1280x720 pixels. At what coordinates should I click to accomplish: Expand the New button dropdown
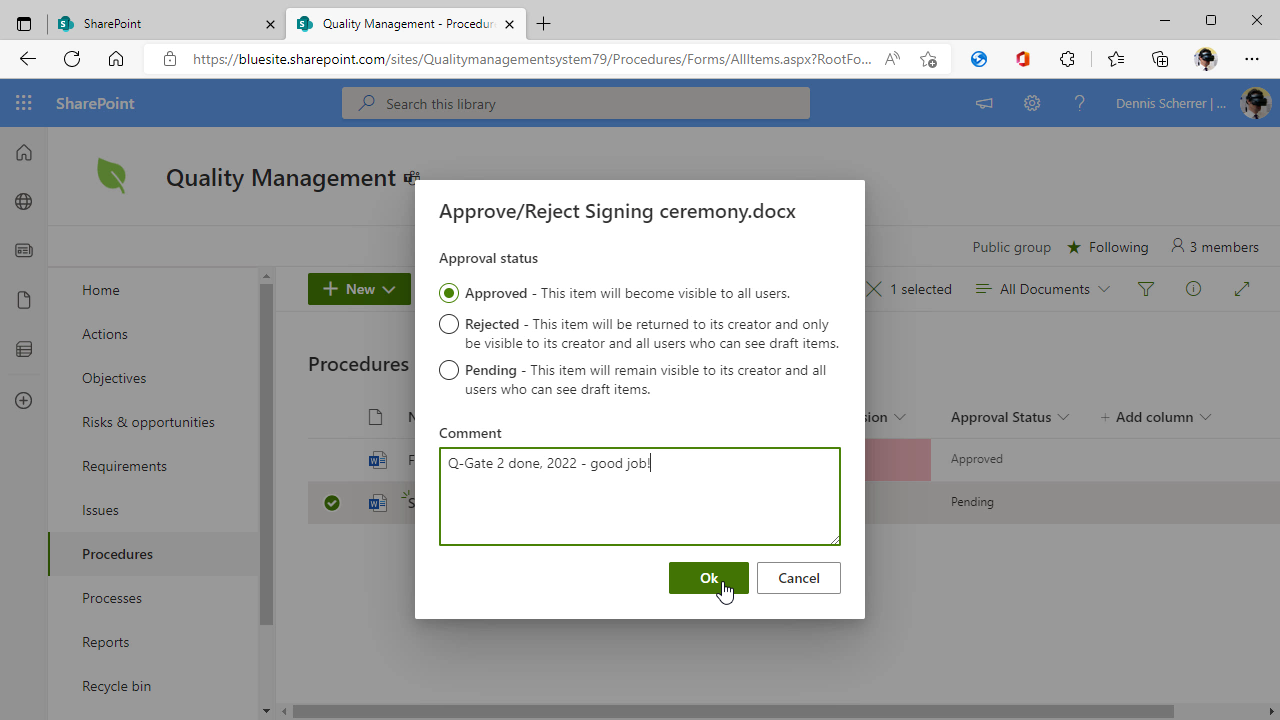click(389, 289)
